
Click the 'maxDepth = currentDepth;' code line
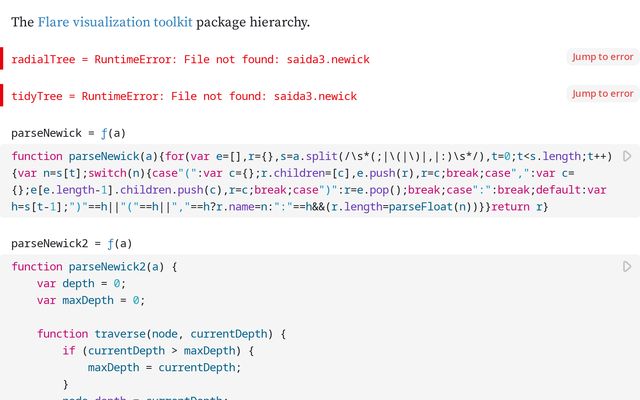[164, 367]
